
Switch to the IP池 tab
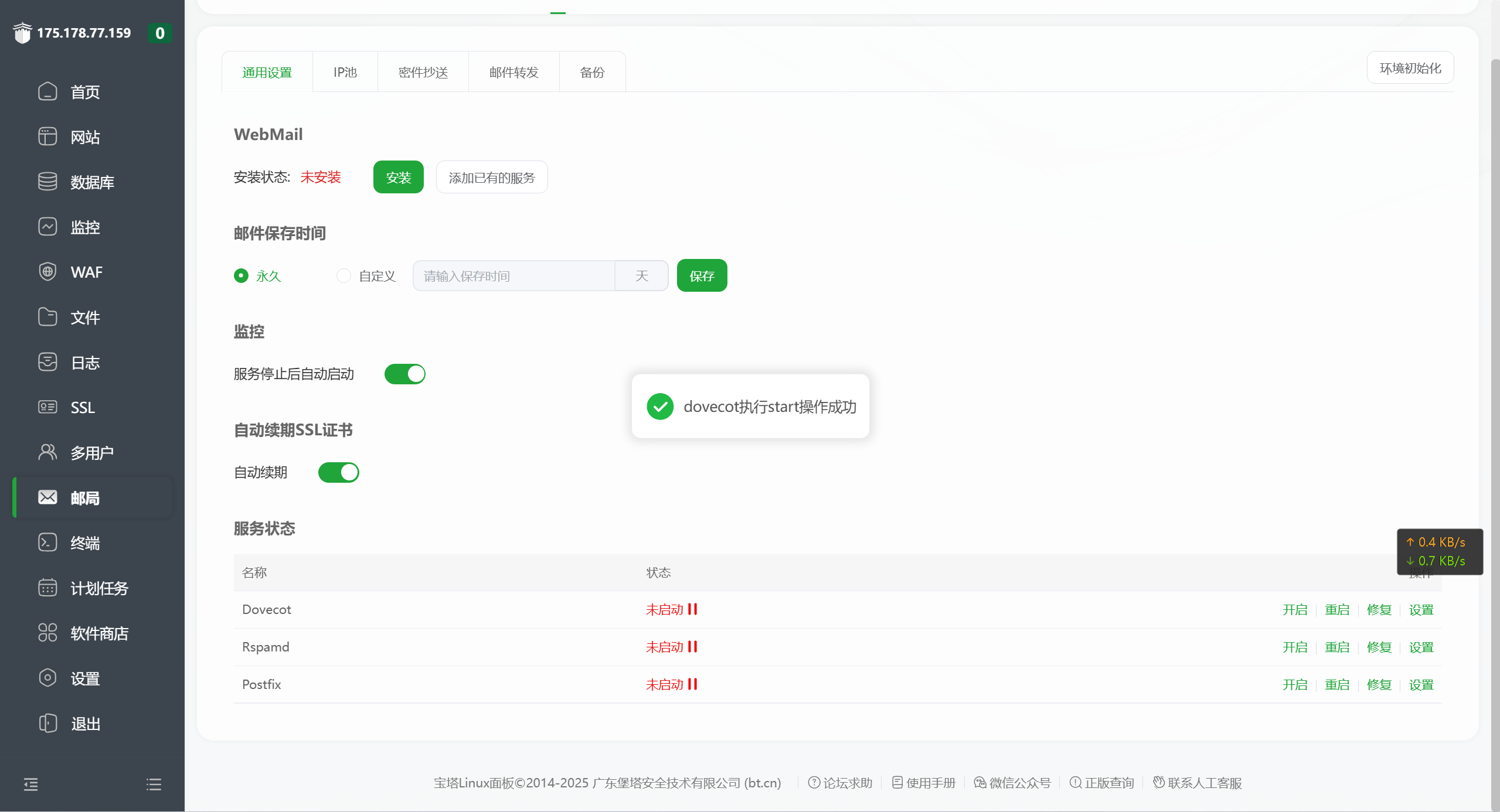pyautogui.click(x=345, y=72)
